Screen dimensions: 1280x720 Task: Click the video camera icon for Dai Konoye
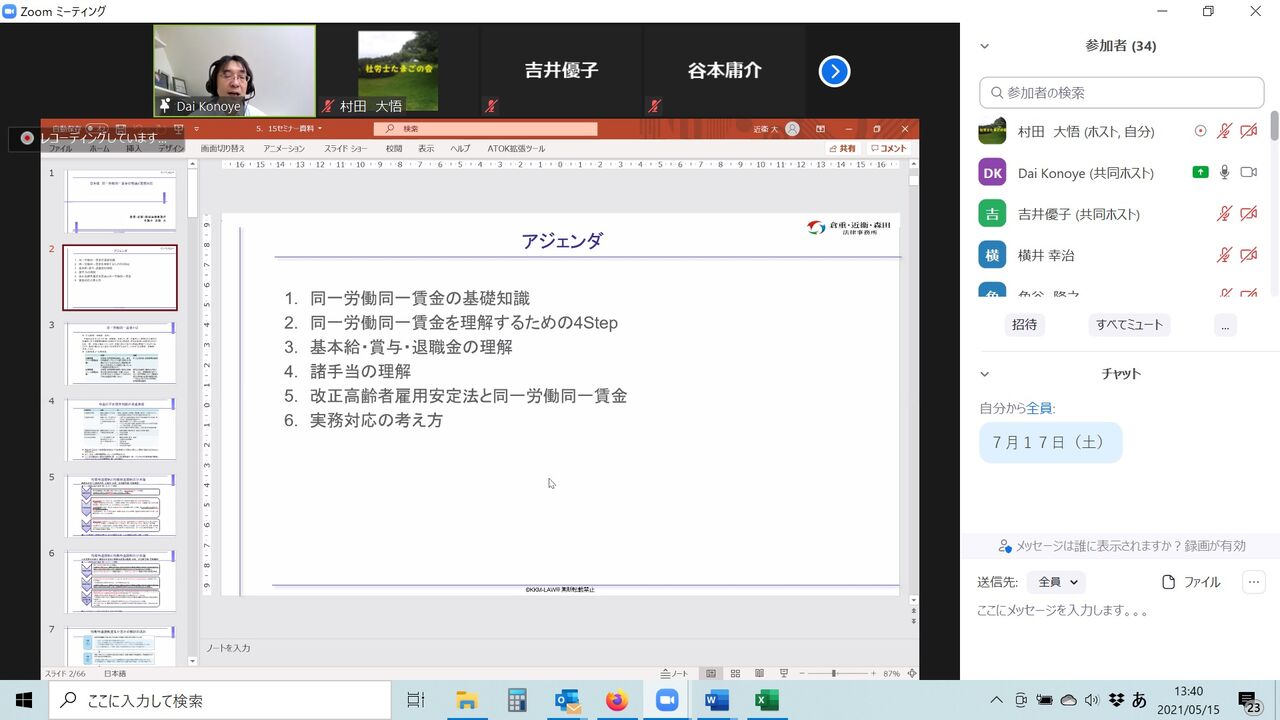coord(1249,172)
